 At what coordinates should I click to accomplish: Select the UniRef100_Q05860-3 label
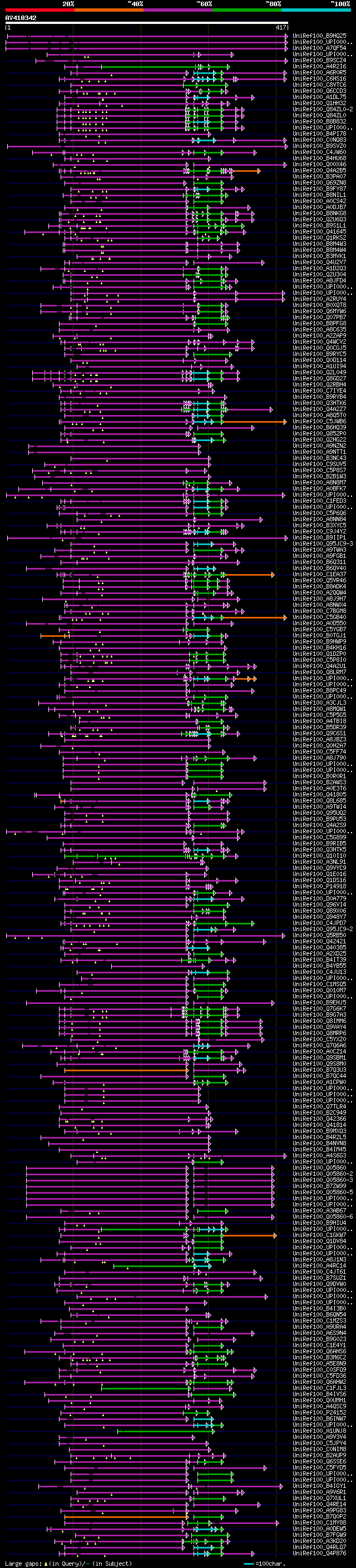pyautogui.click(x=323, y=1180)
